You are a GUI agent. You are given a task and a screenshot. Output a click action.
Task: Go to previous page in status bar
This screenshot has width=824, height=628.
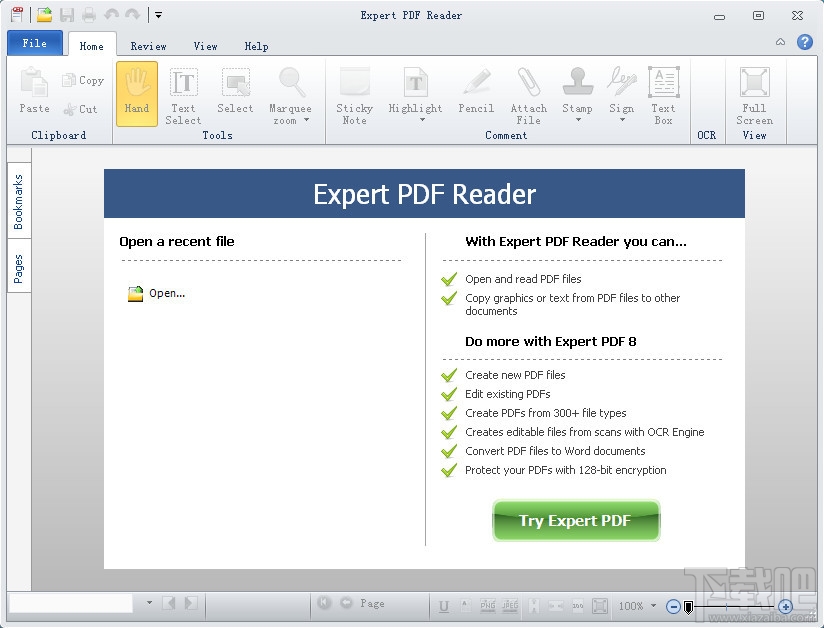[346, 603]
